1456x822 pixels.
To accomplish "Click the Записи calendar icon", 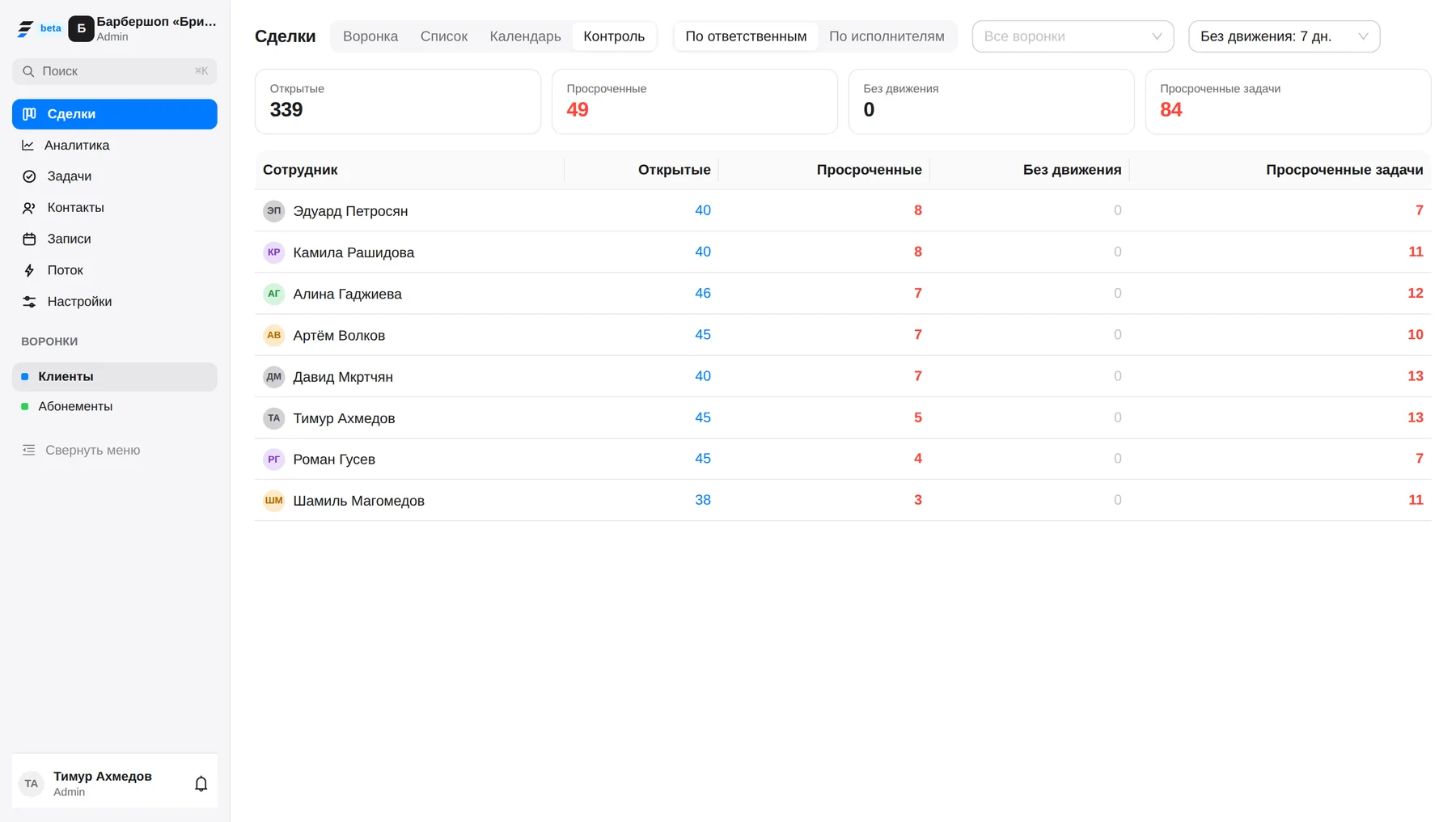I will pos(29,239).
